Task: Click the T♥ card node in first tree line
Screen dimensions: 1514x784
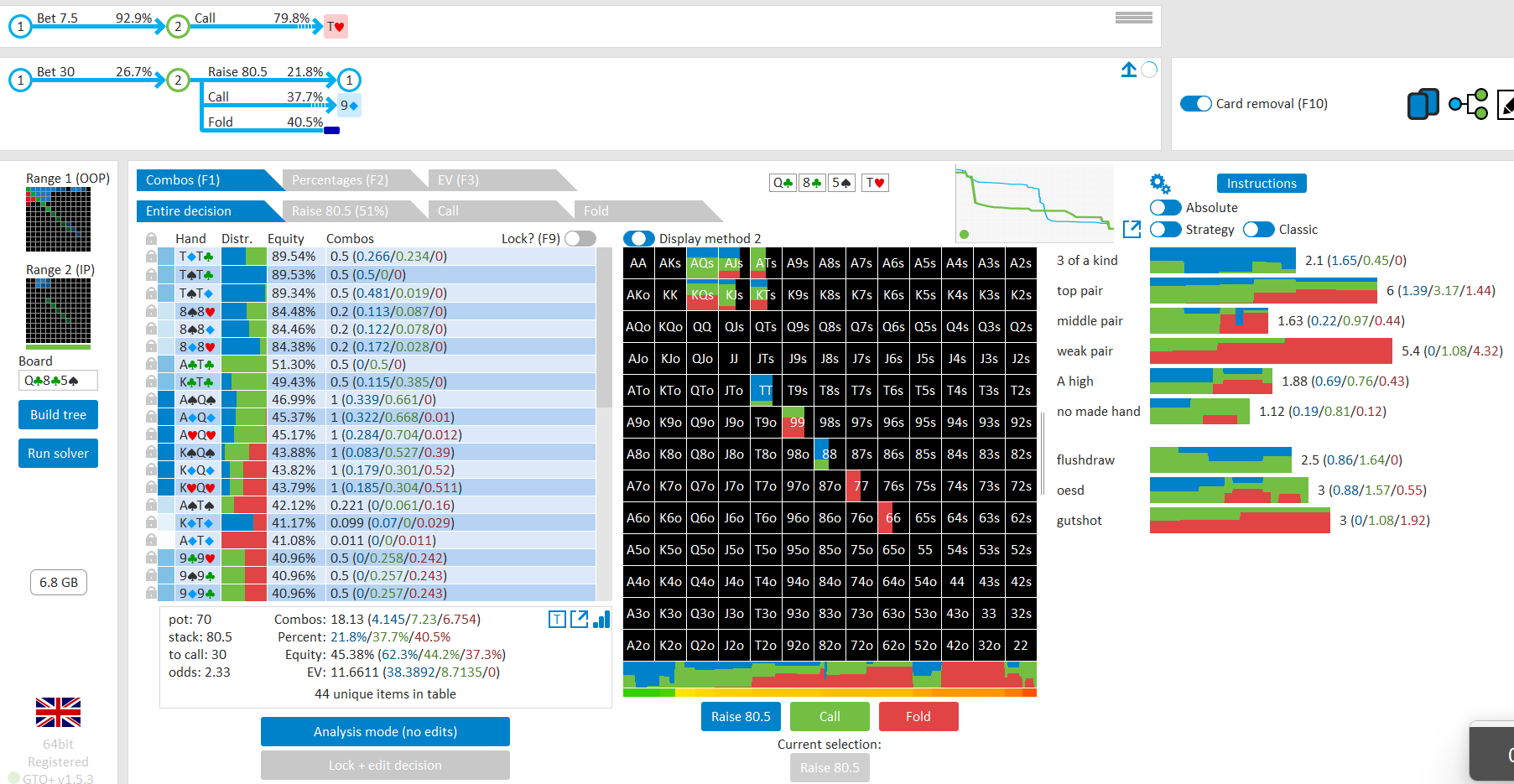Action: tap(336, 27)
